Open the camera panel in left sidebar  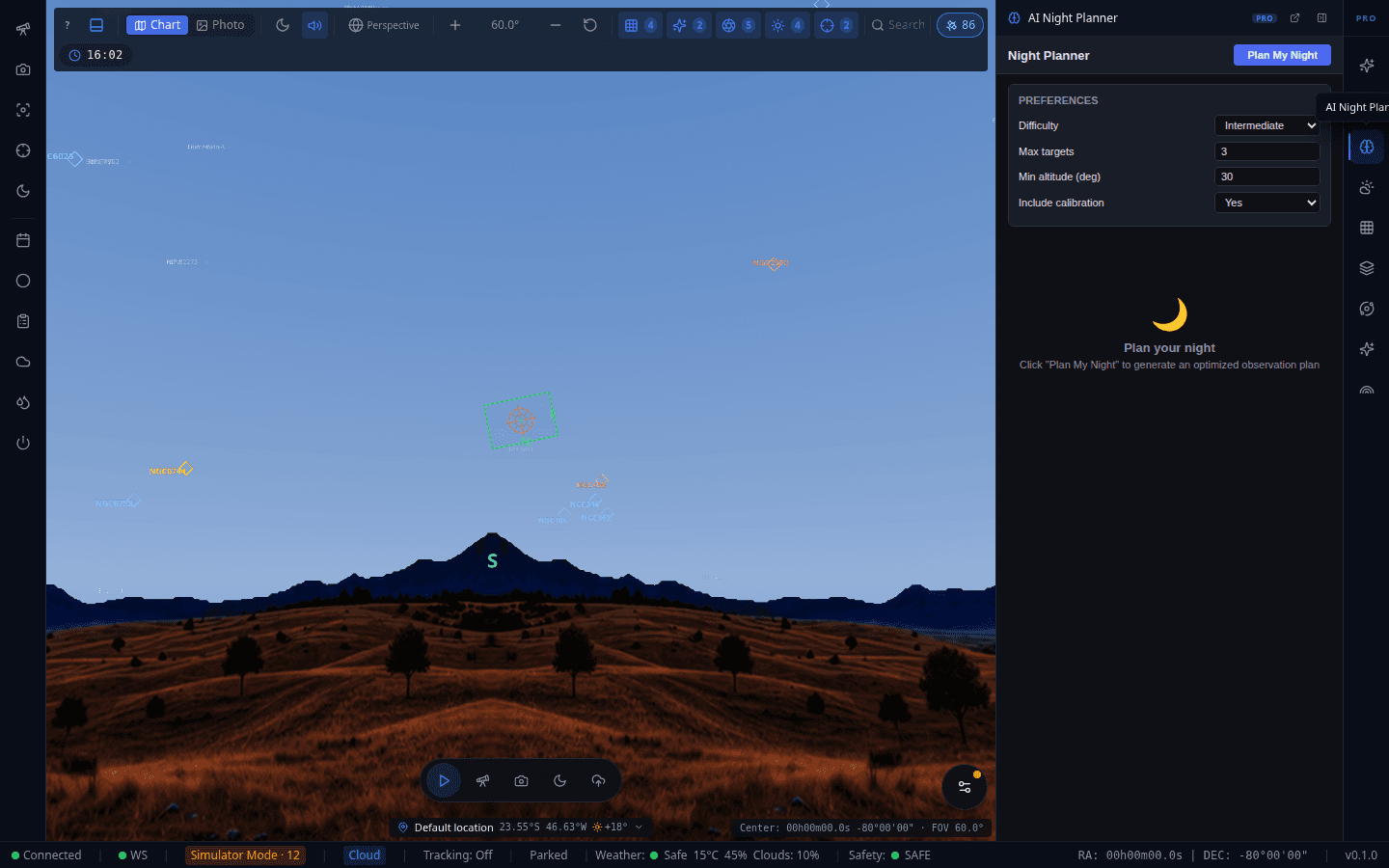[x=23, y=69]
